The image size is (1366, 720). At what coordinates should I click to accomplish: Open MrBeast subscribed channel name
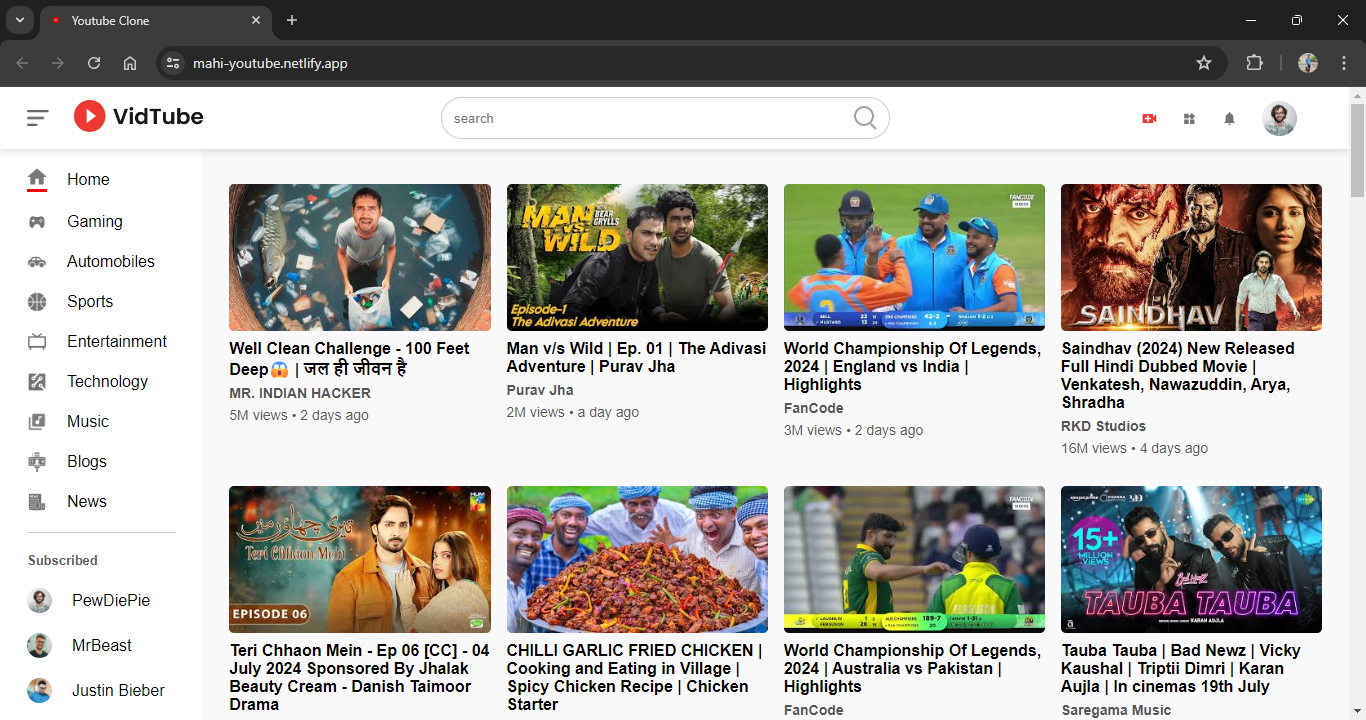point(102,646)
